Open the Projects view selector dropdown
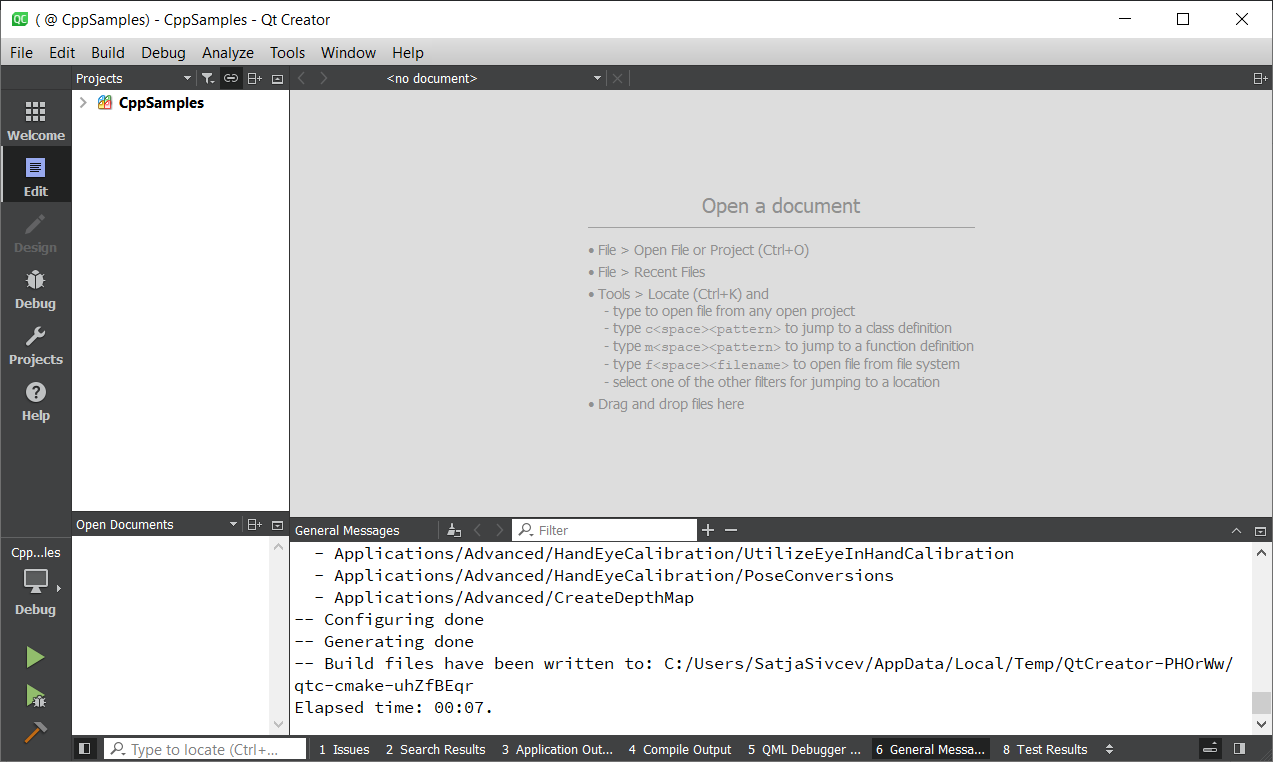This screenshot has width=1273, height=762. (187, 78)
